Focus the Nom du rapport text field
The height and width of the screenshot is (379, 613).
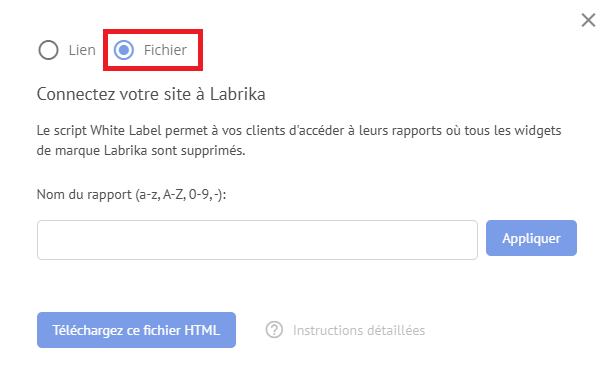click(257, 240)
